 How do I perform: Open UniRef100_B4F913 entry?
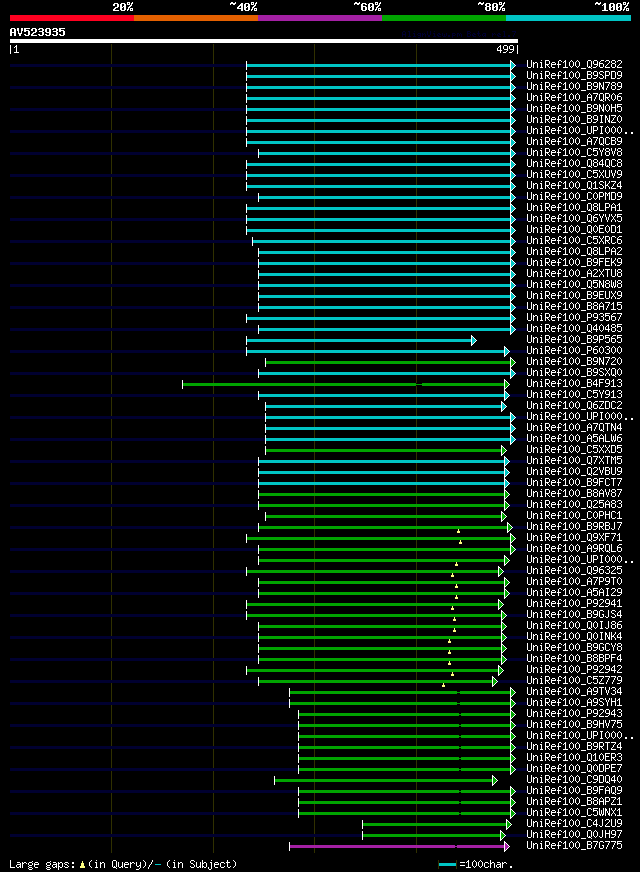point(574,384)
